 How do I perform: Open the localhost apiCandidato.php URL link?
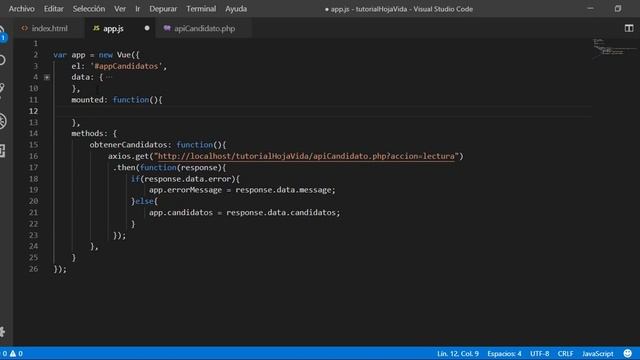(306, 156)
